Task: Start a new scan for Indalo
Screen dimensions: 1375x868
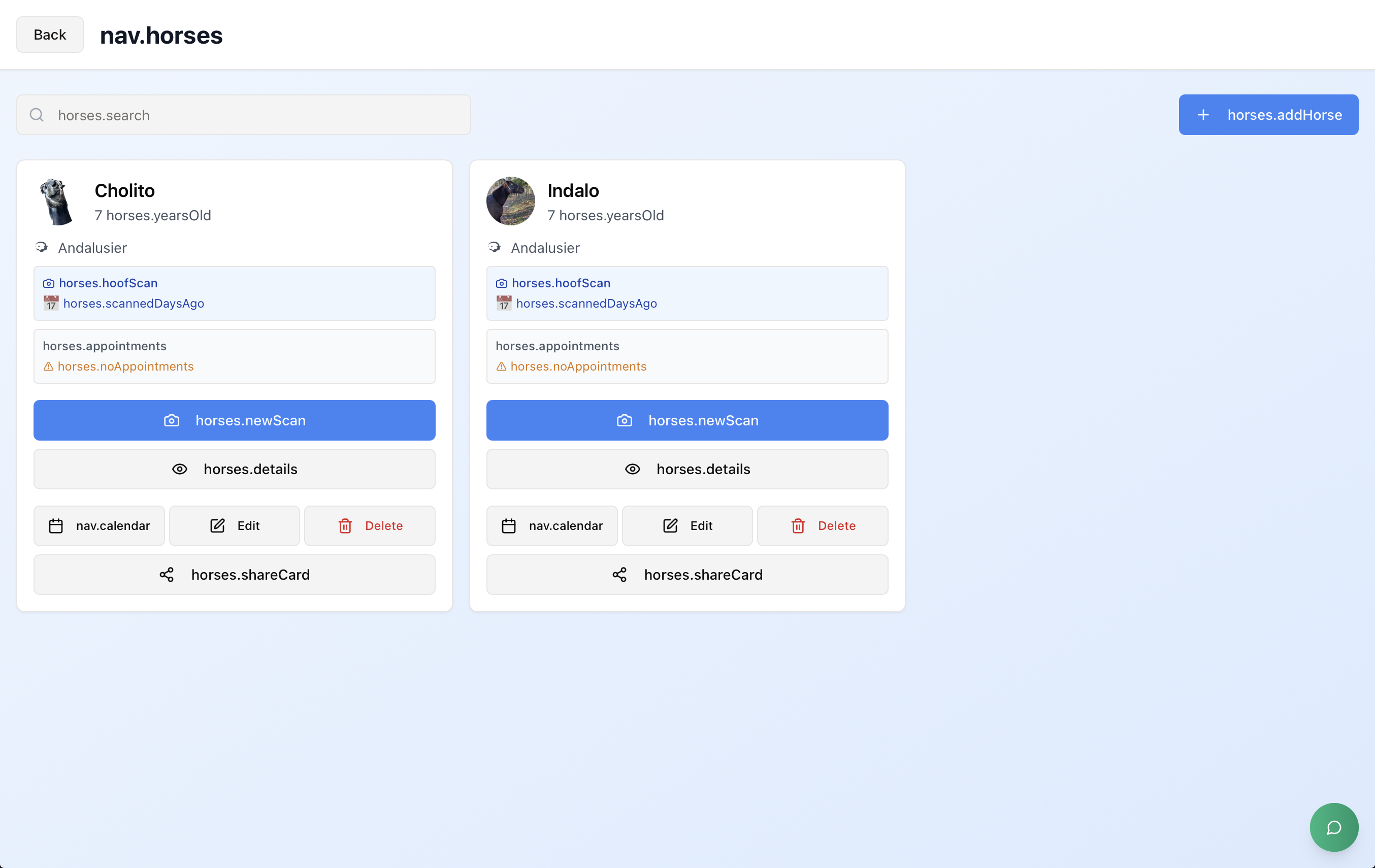Action: click(687, 421)
